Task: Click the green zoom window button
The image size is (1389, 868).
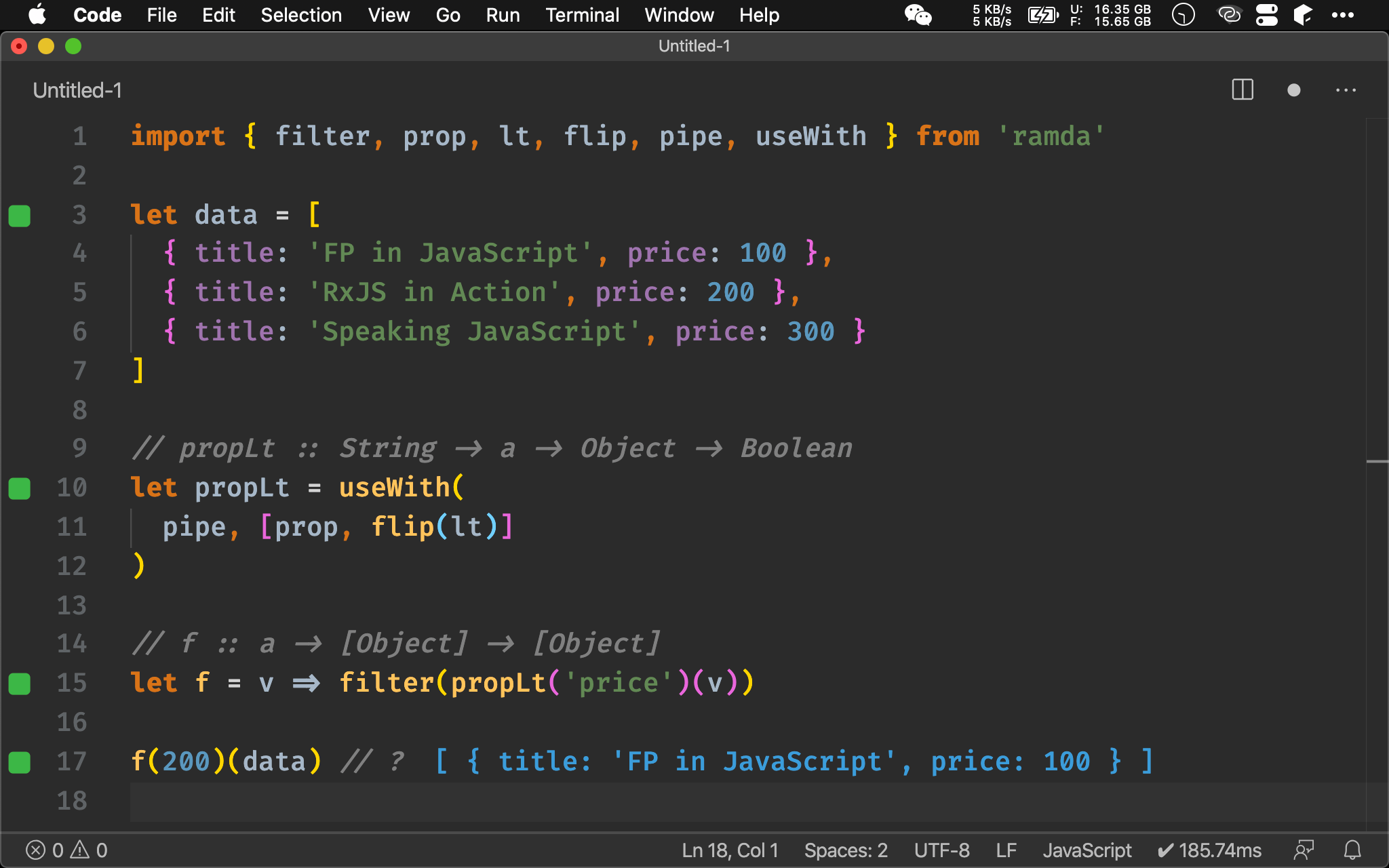Action: click(73, 46)
